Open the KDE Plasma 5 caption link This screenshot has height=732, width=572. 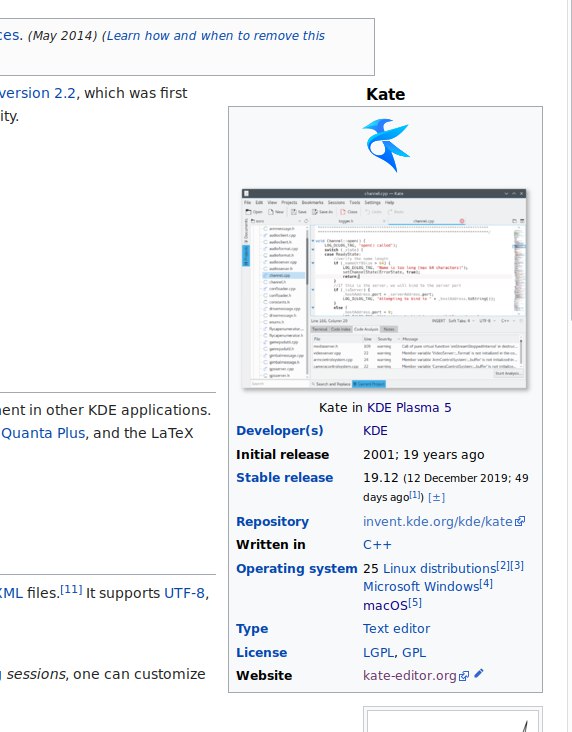(409, 408)
